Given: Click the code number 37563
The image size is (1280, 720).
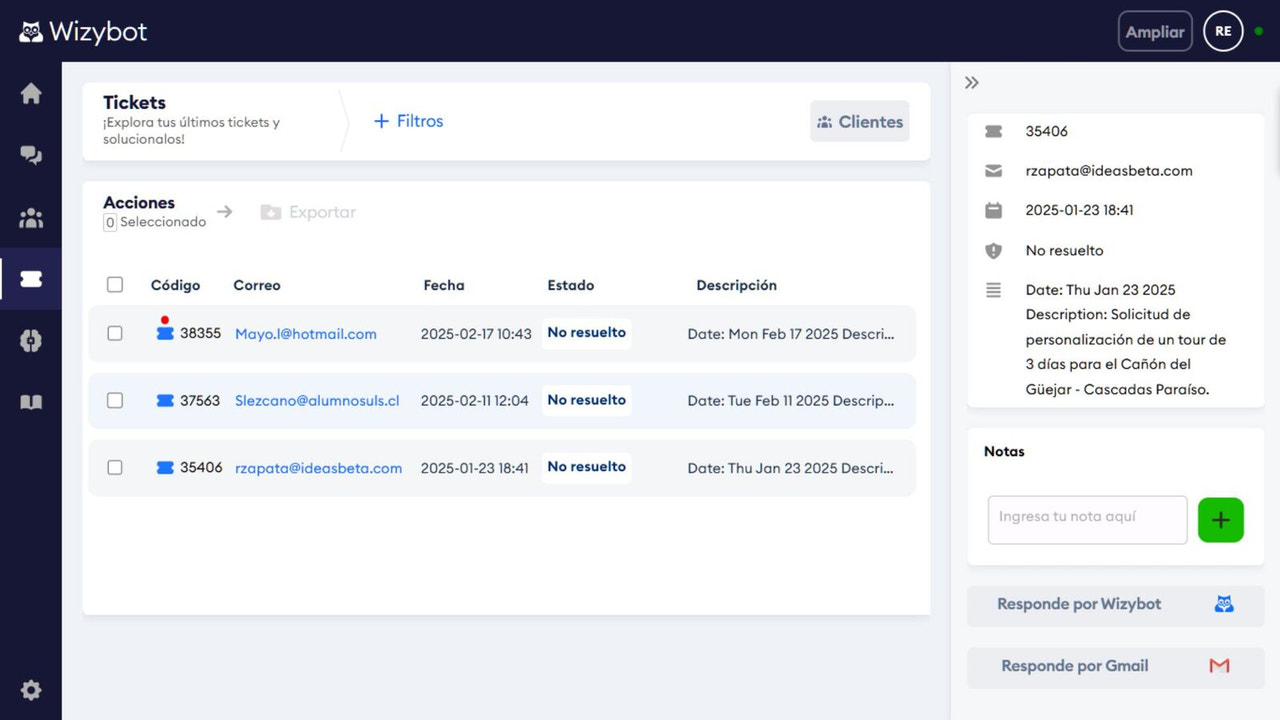Looking at the screenshot, I should pos(200,400).
